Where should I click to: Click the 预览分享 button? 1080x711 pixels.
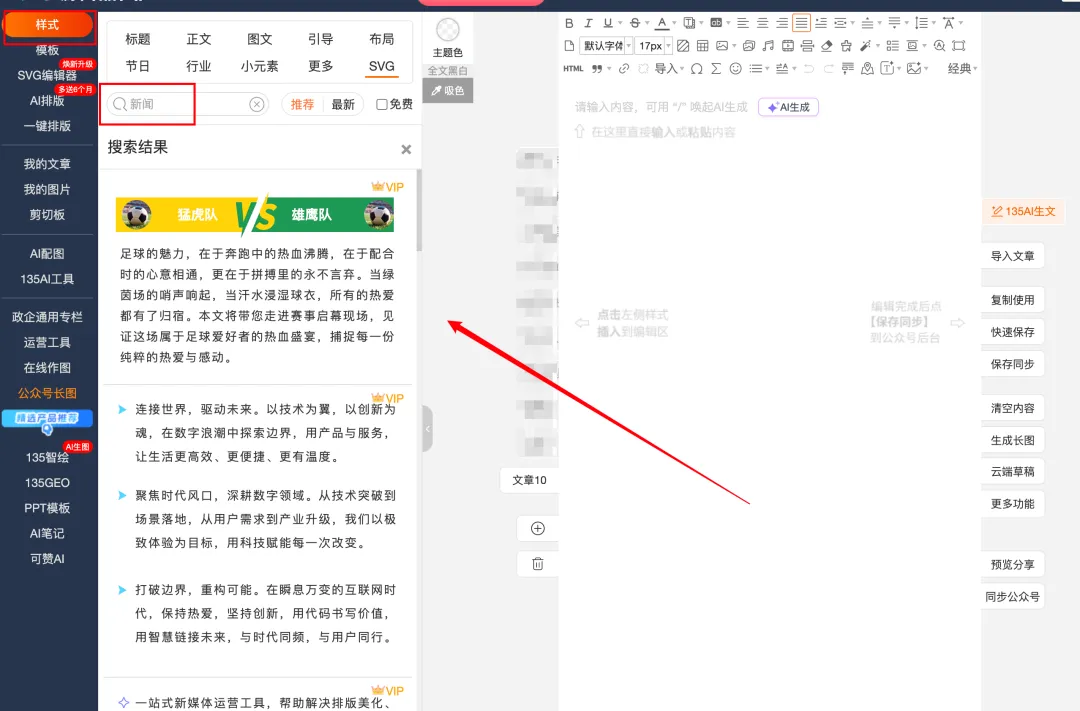coord(1012,565)
